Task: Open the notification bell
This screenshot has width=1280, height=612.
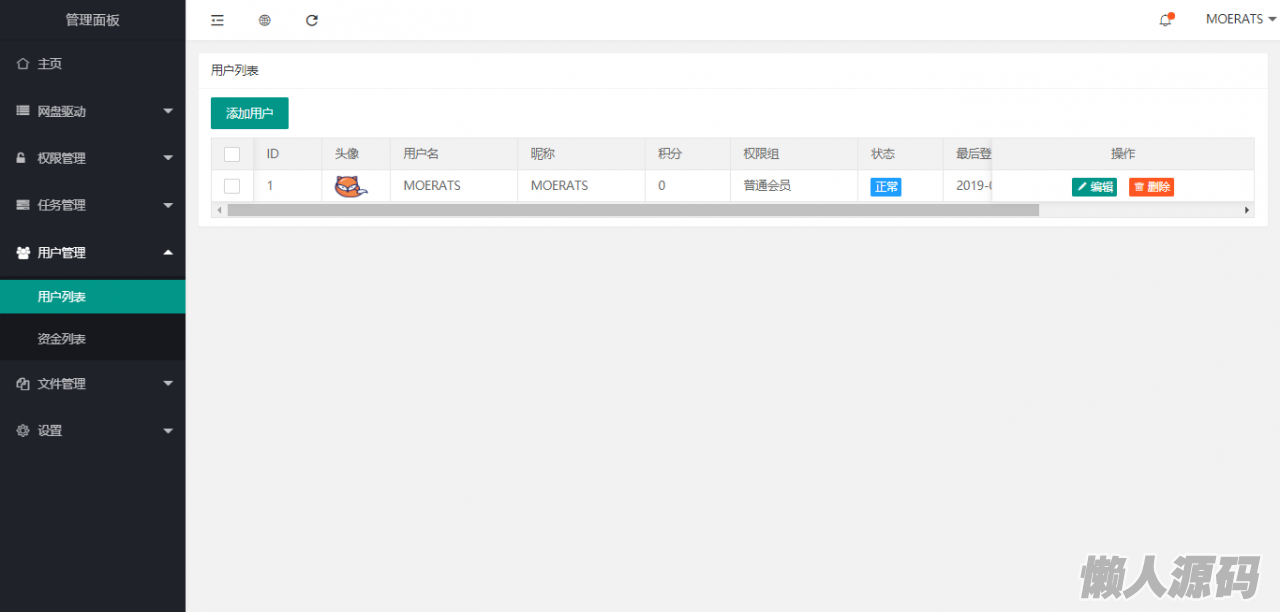Action: pyautogui.click(x=1166, y=19)
